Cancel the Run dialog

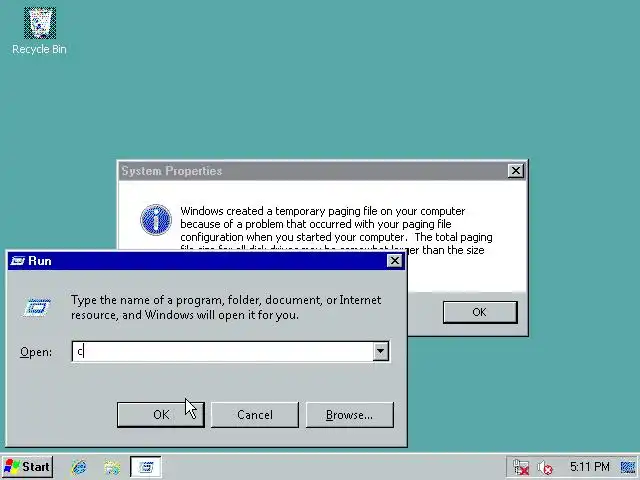tap(255, 415)
